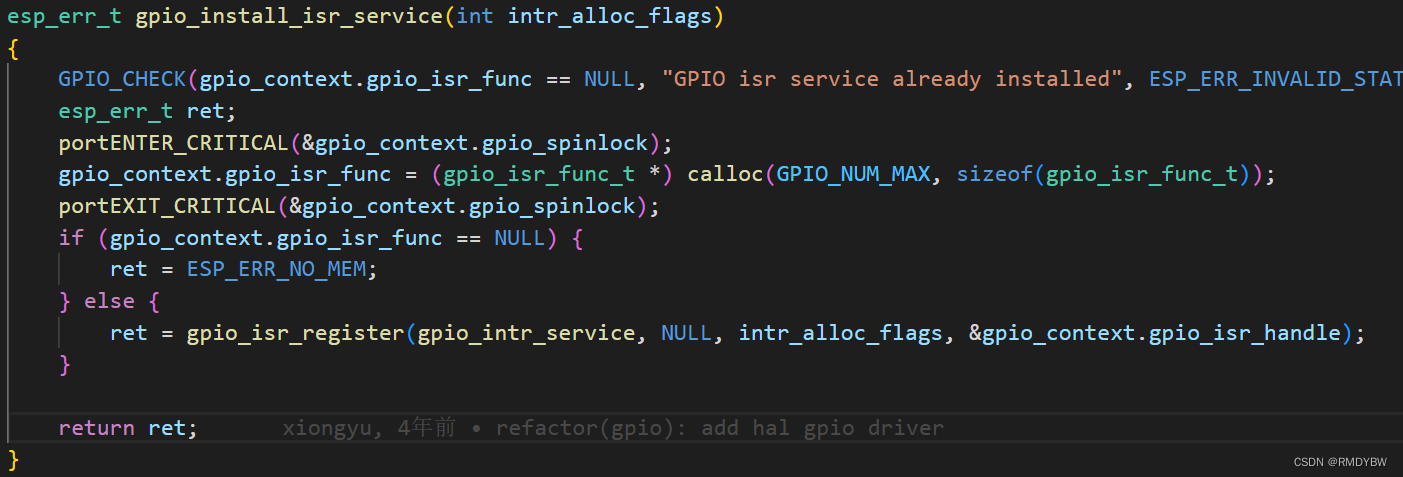The height and width of the screenshot is (477, 1403).
Task: Click the GPIO_NUM_MAX constant
Action: 854,175
